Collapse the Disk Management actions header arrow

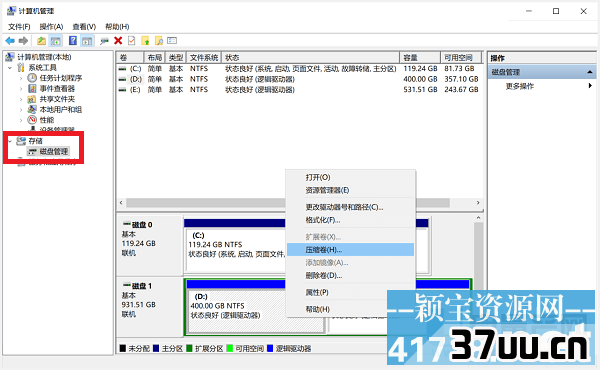coord(590,72)
